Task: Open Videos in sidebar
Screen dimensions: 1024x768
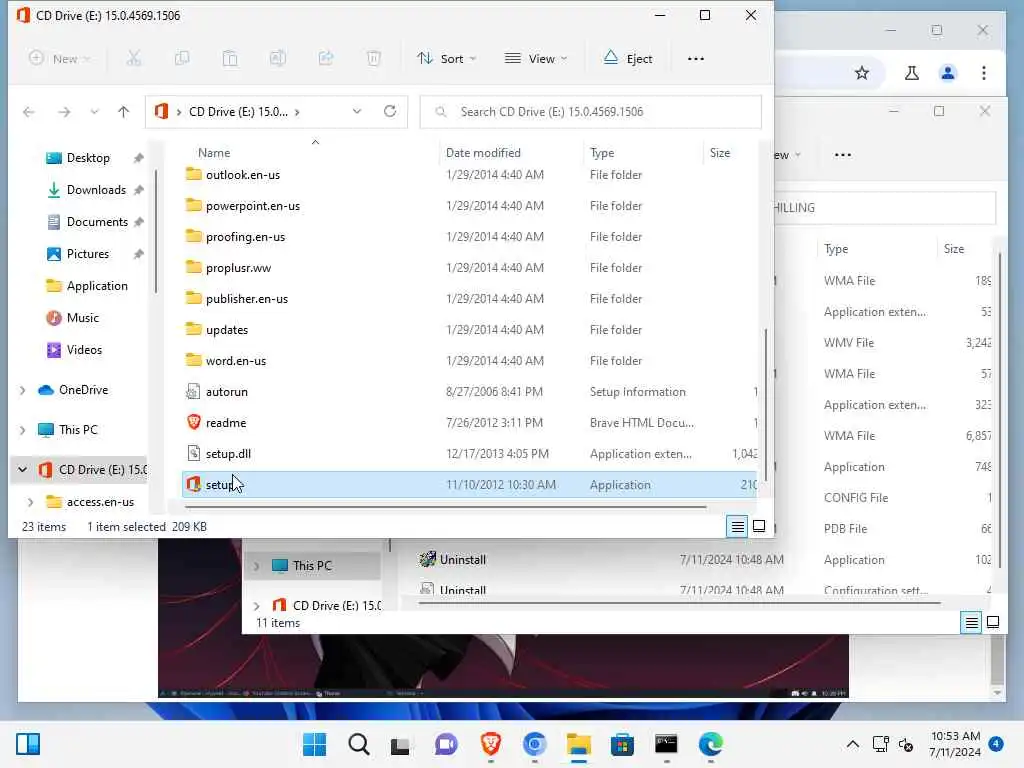Action: (x=84, y=350)
